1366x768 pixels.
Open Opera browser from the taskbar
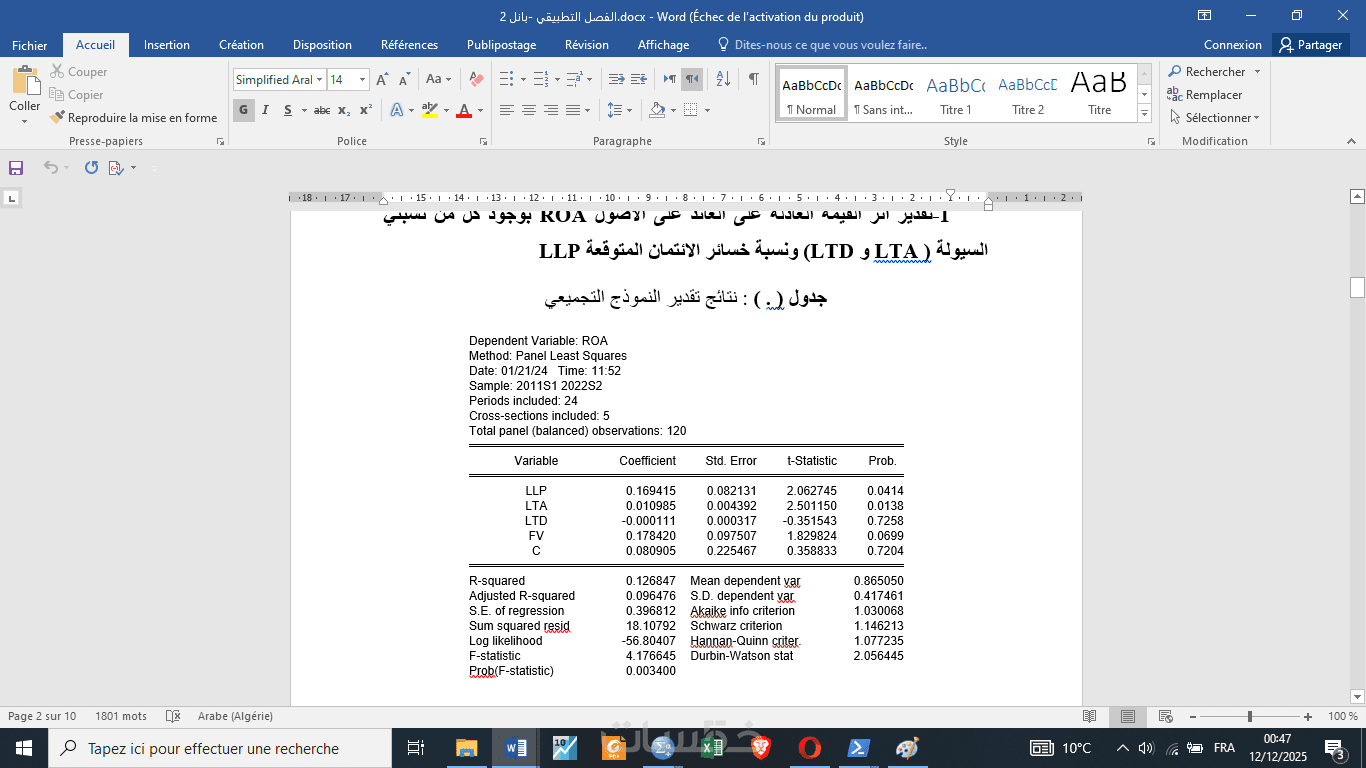click(810, 748)
